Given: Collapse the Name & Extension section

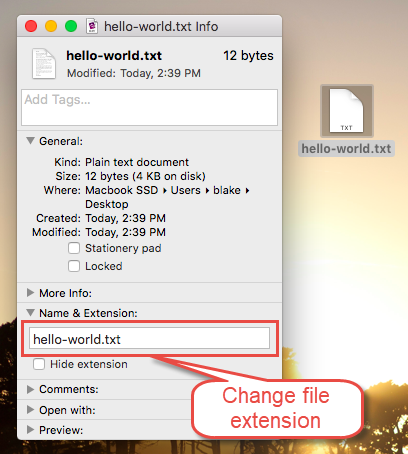Looking at the screenshot, I should (x=30, y=313).
